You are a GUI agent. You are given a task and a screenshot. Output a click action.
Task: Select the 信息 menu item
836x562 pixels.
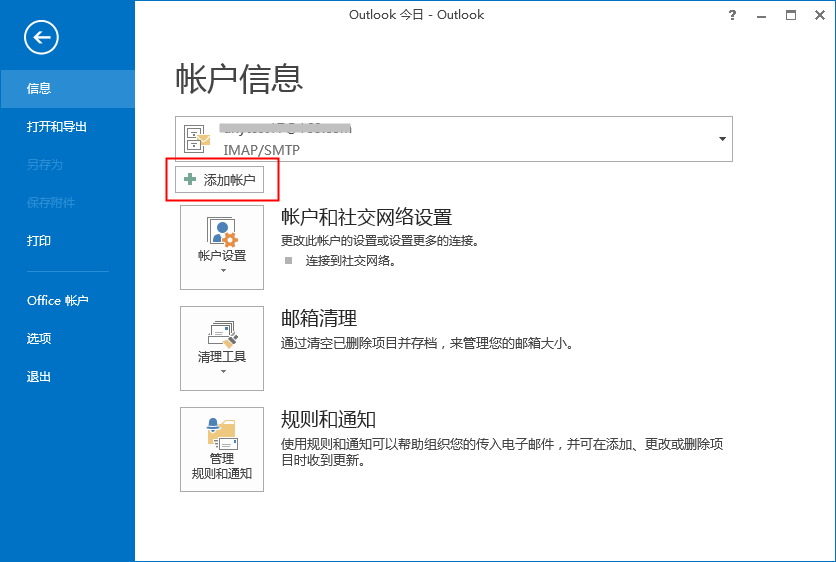(x=67, y=89)
